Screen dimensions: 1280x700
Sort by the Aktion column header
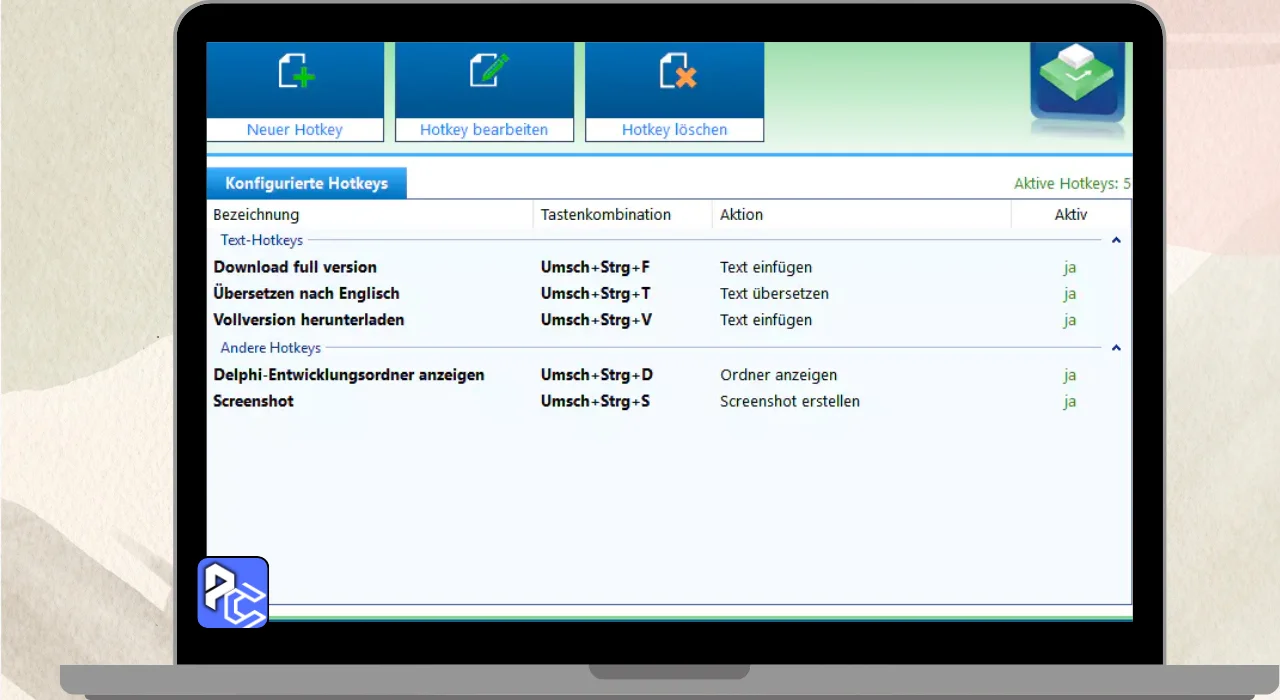pos(741,215)
